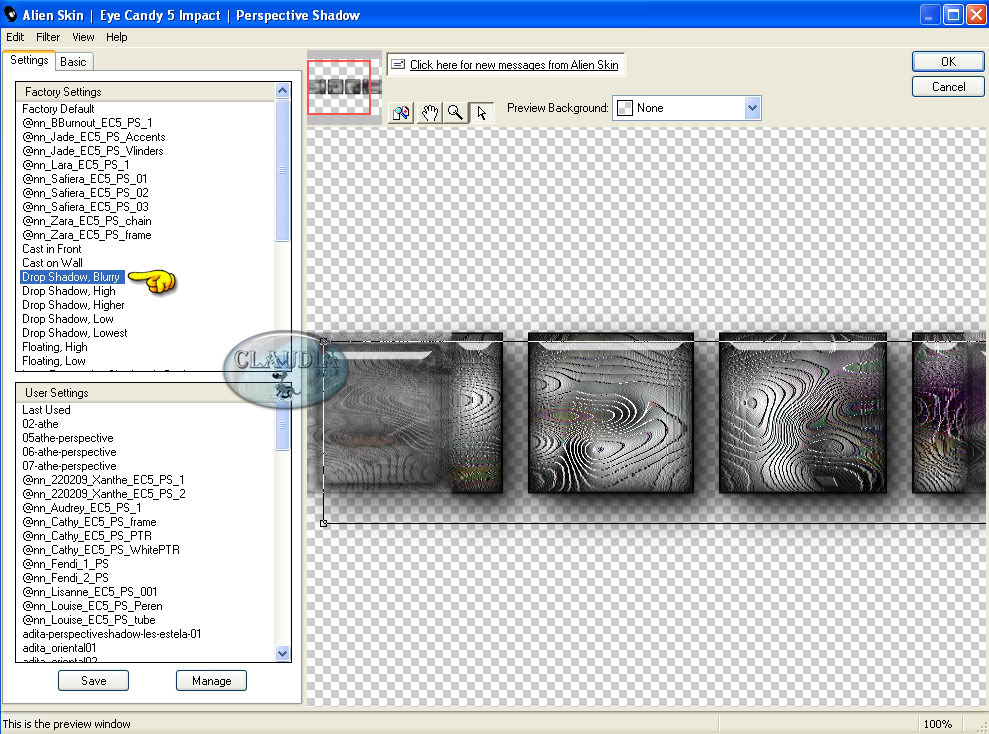Open new messages from Alien Skin link
This screenshot has width=989, height=734.
(x=514, y=64)
